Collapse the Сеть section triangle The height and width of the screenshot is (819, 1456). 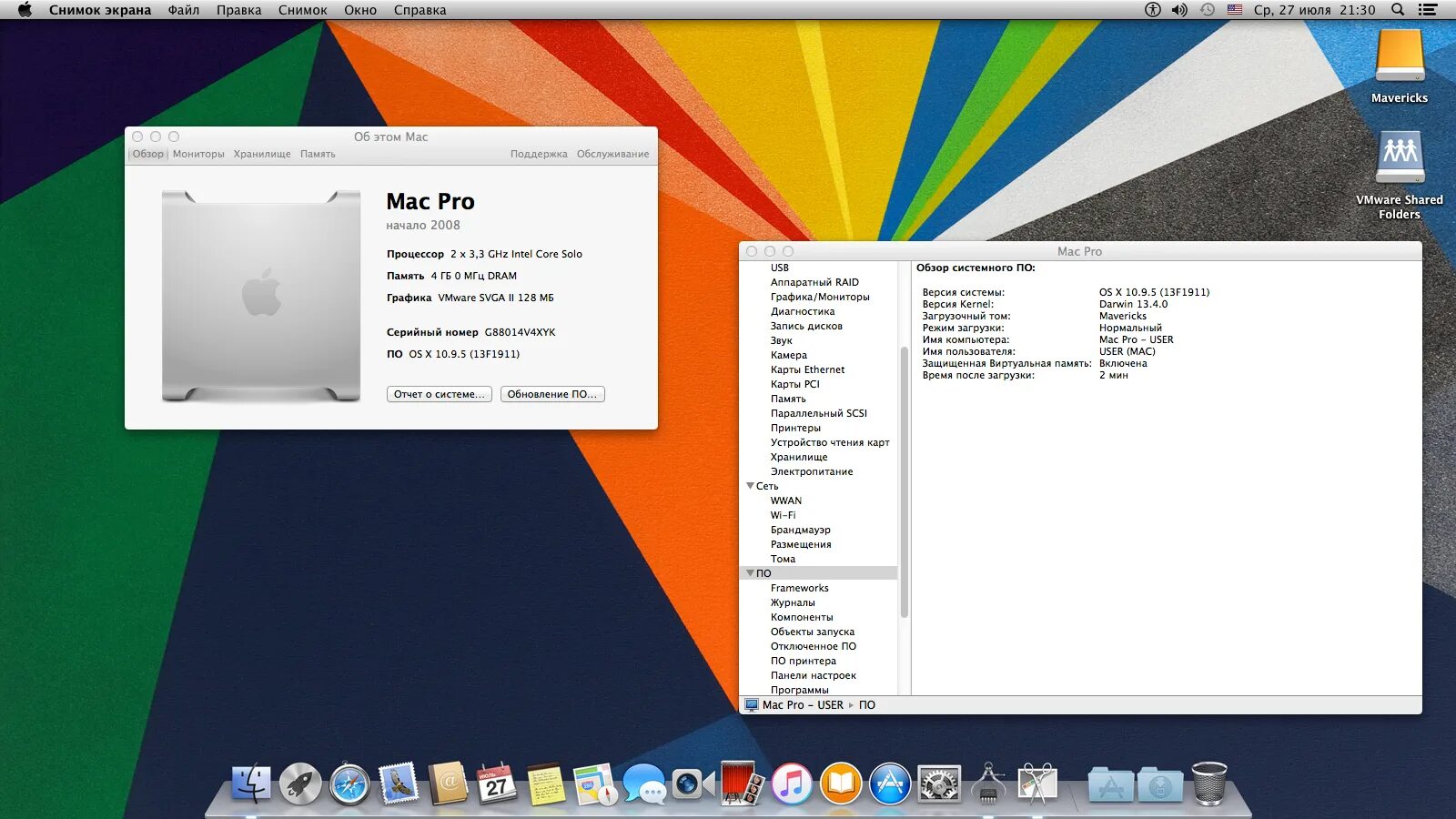coord(750,486)
